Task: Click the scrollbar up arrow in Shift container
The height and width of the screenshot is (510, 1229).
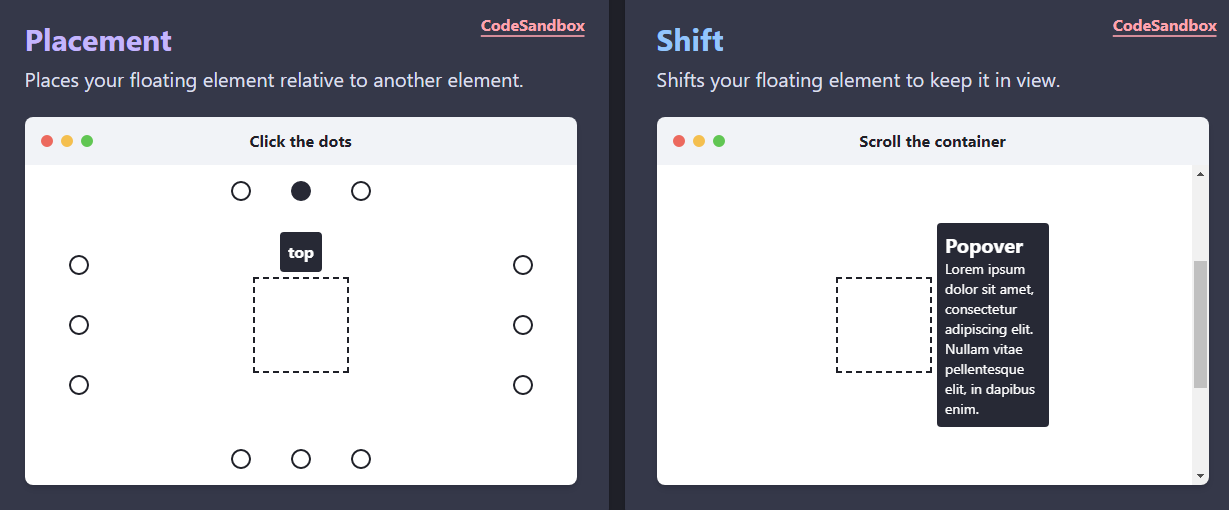Action: pyautogui.click(x=1200, y=174)
